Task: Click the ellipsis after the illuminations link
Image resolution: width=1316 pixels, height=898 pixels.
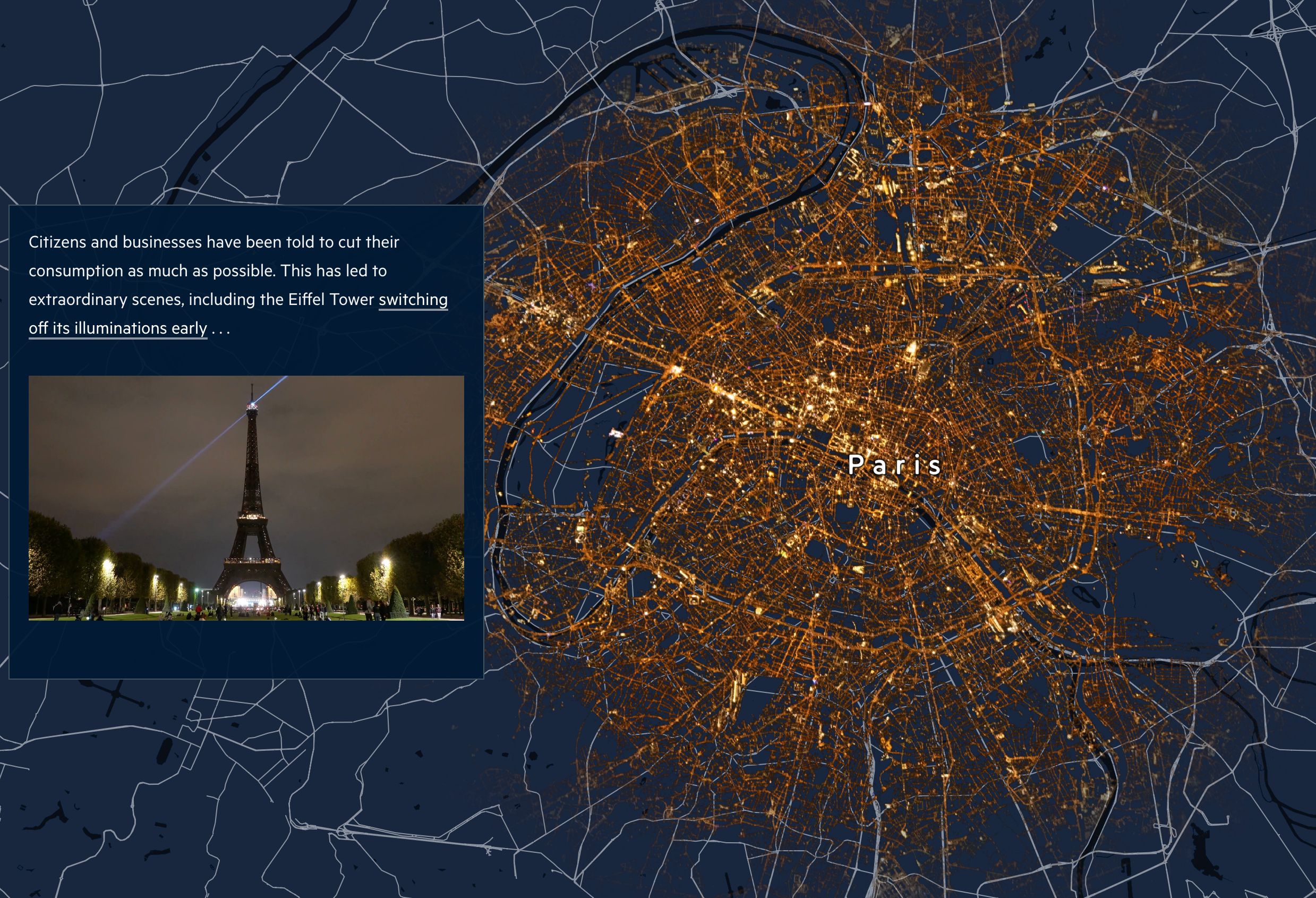Action: click(220, 329)
